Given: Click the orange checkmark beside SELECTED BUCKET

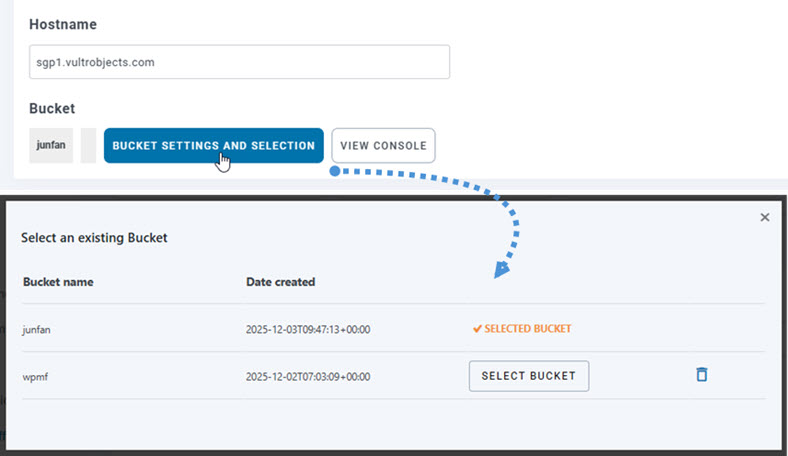Looking at the screenshot, I should 477,328.
